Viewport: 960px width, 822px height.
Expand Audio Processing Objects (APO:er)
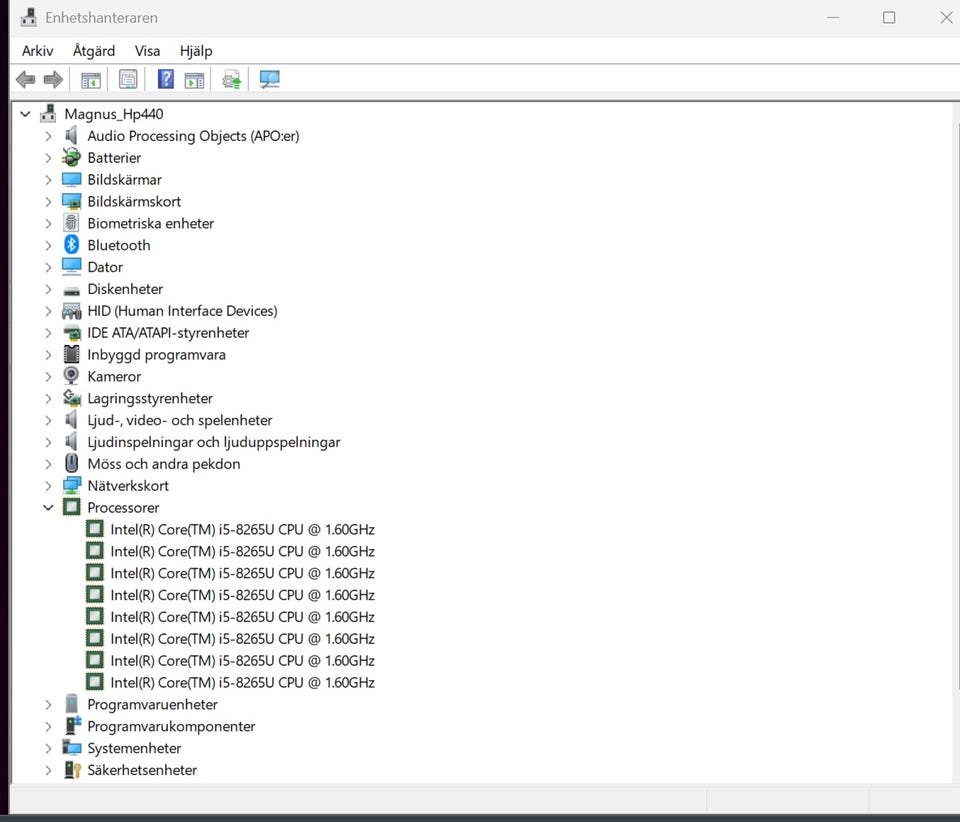coord(48,136)
